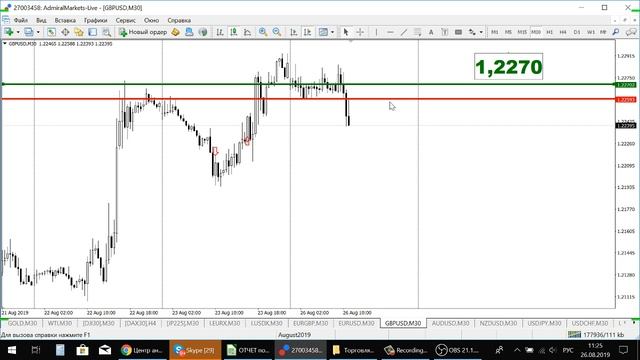
Task: Select the crosshair tool
Action: (360, 32)
